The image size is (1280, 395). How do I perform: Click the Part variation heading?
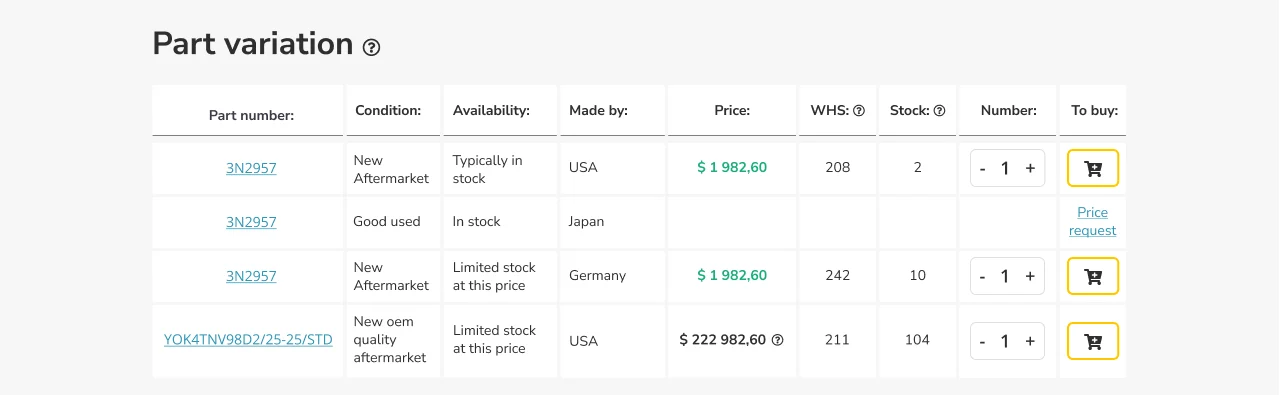click(x=253, y=44)
